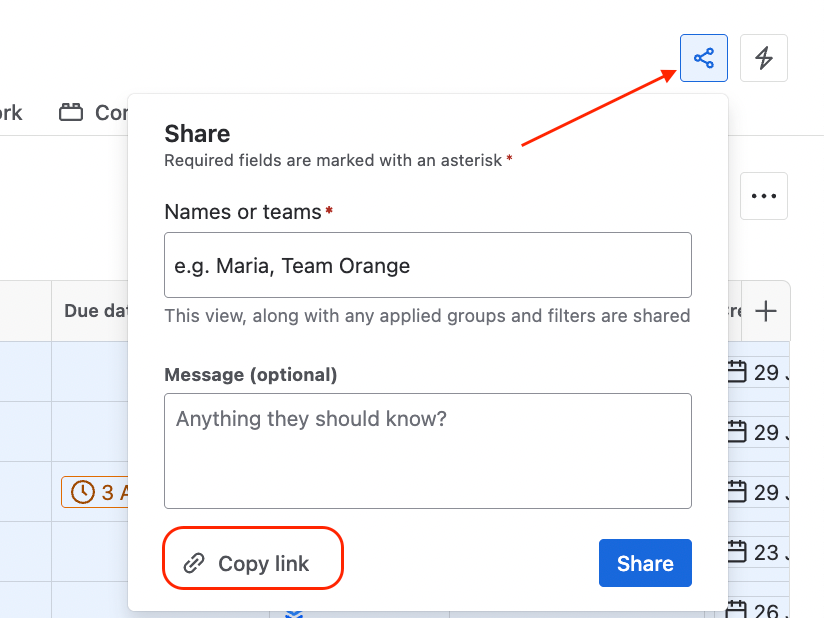This screenshot has height=618, width=824.
Task: Click the Message (optional) text area
Action: pos(428,451)
